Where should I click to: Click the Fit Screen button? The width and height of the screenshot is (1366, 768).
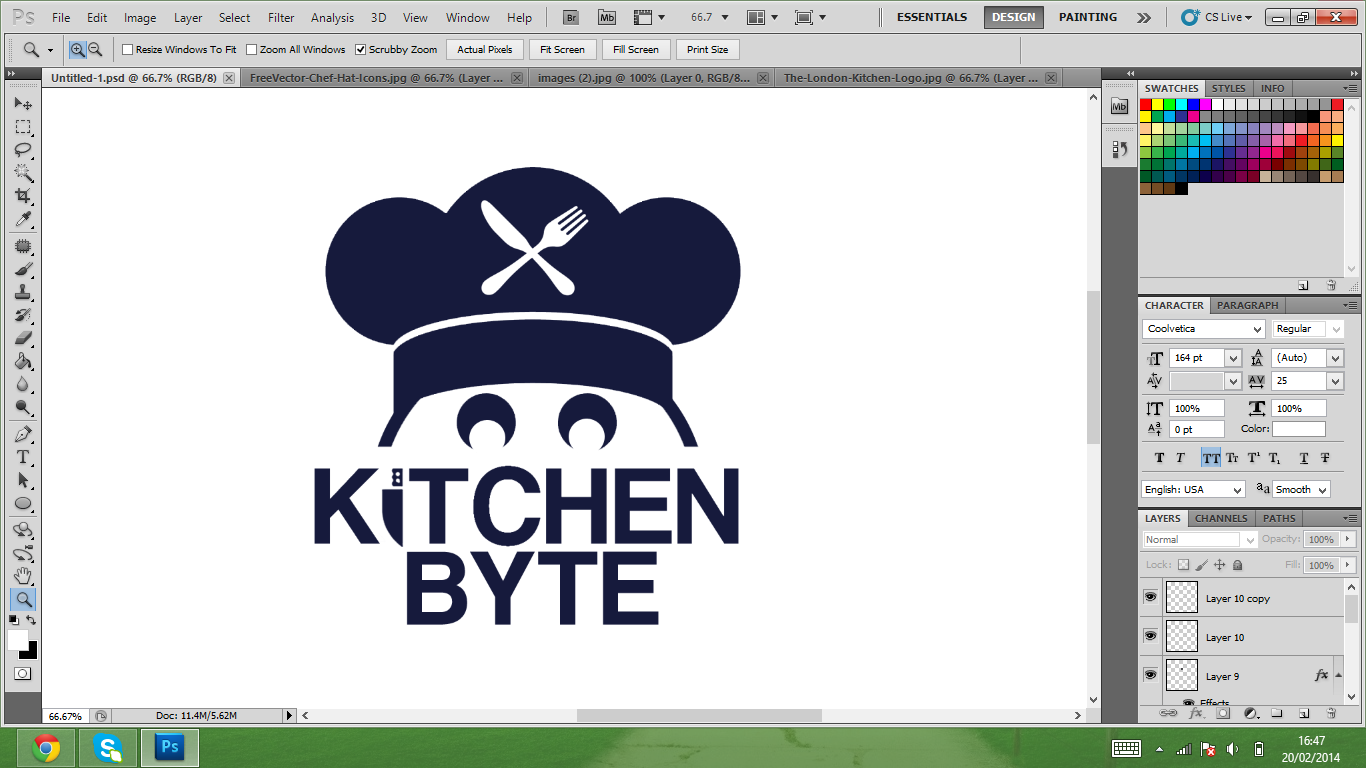click(562, 50)
